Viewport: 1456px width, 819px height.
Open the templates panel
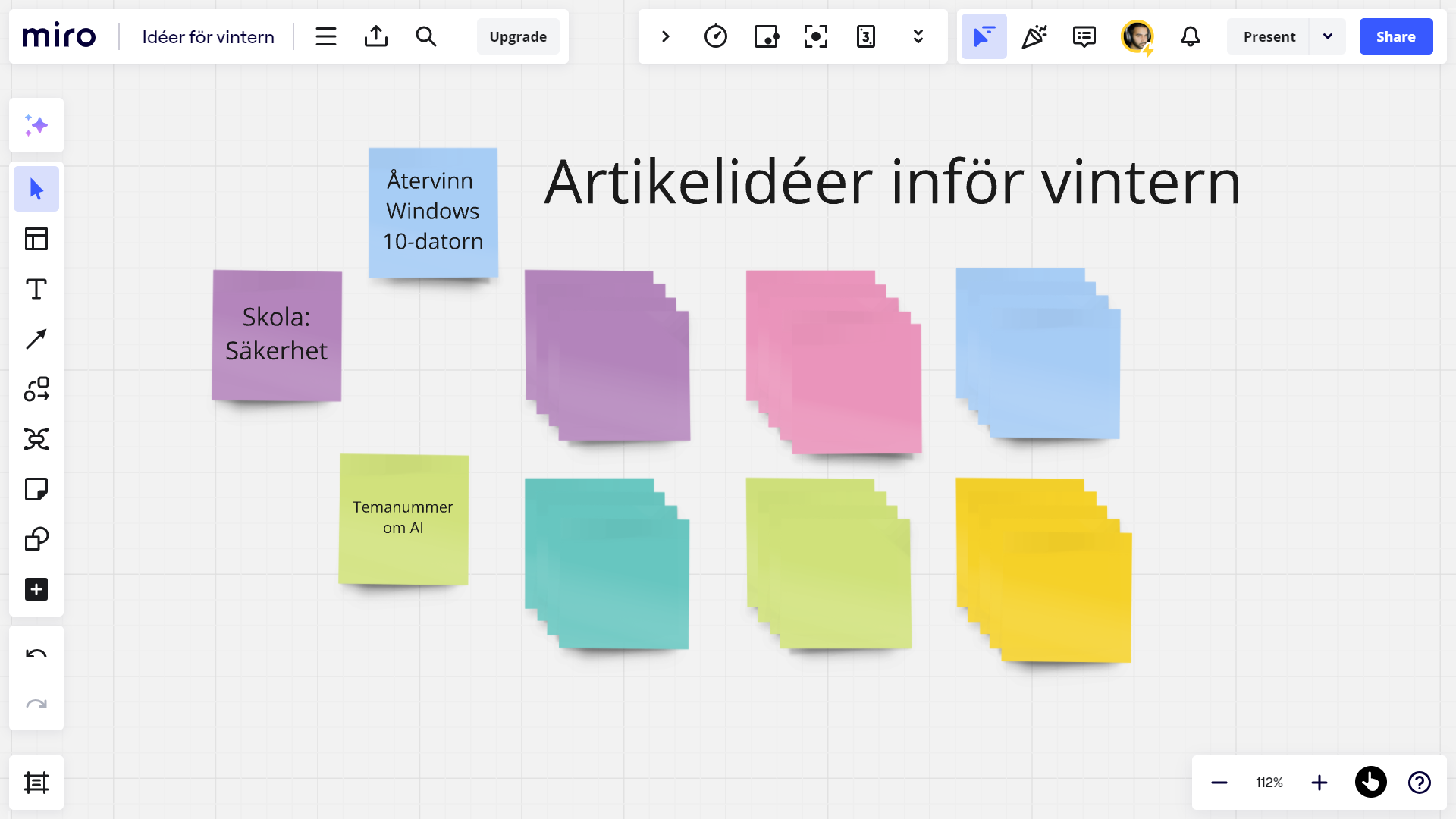coord(36,239)
